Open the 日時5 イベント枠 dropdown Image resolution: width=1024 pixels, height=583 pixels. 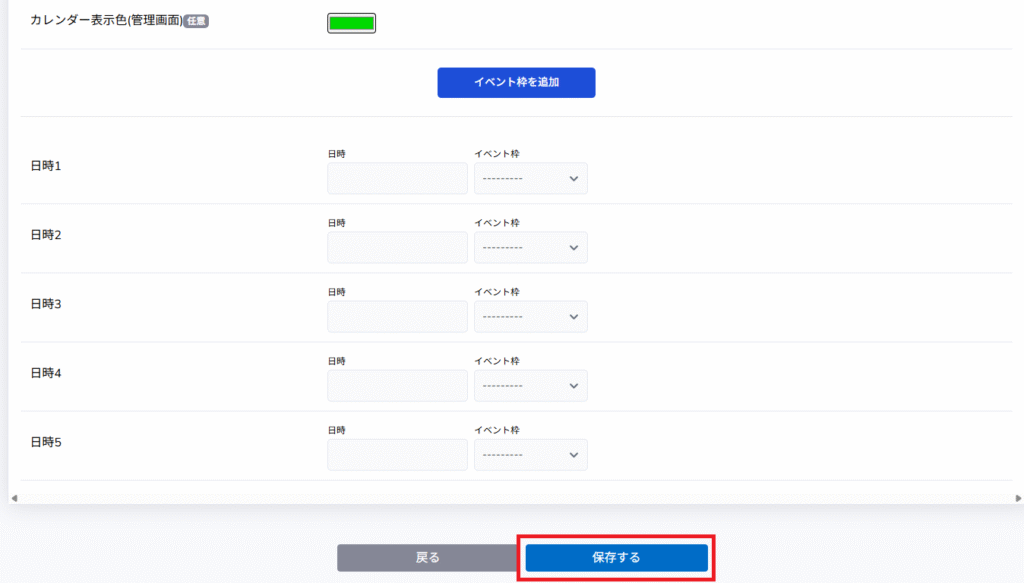click(530, 455)
